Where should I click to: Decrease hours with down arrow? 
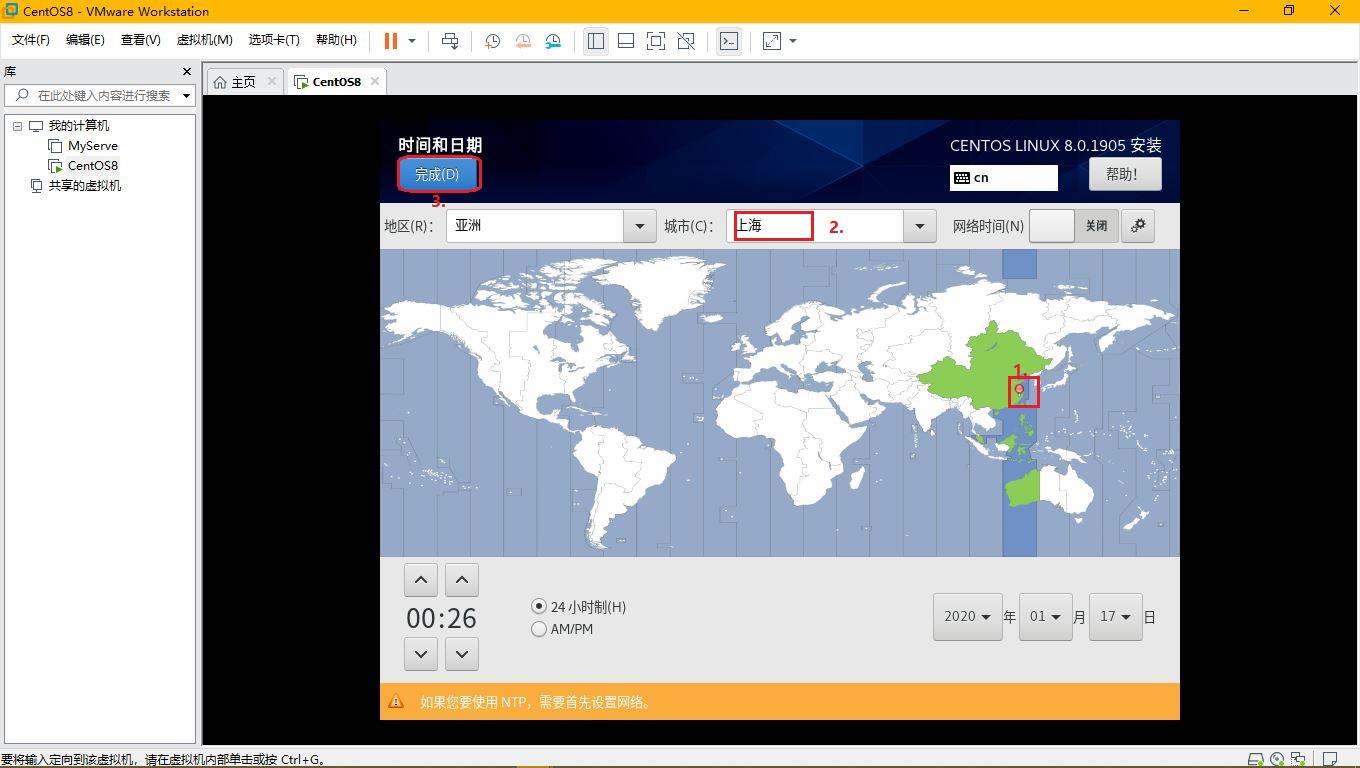(x=421, y=654)
